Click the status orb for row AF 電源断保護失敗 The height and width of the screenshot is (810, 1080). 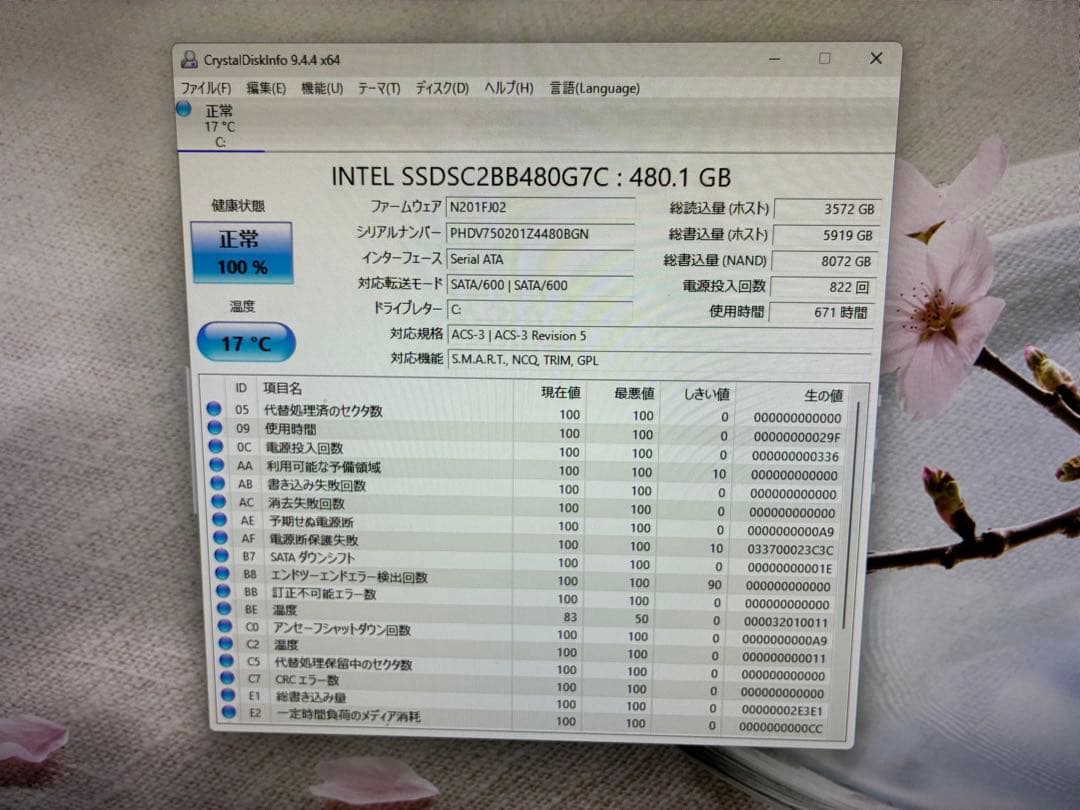pyautogui.click(x=220, y=538)
